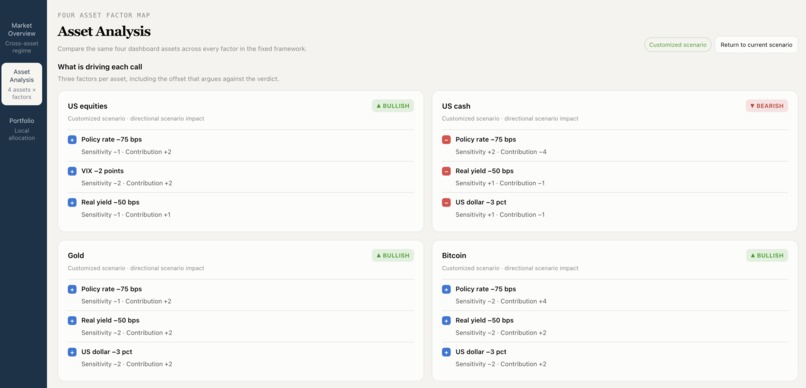Click plus icon for Gold US dollar

pyautogui.click(x=72, y=352)
